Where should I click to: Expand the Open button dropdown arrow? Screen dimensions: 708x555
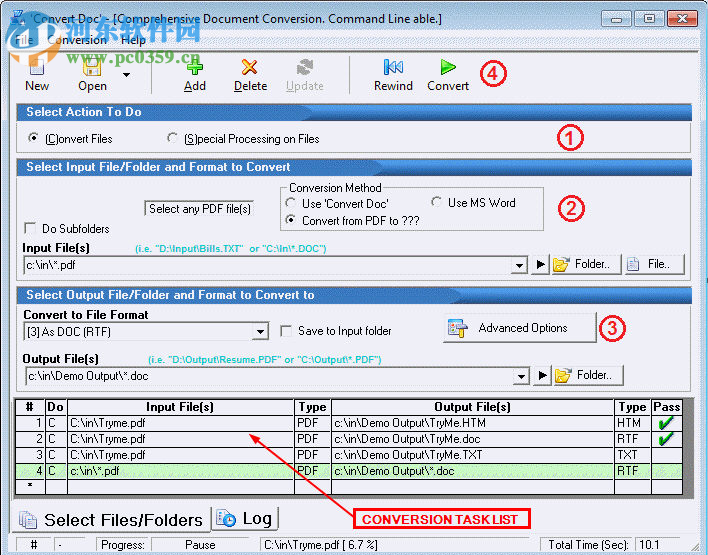click(x=126, y=75)
